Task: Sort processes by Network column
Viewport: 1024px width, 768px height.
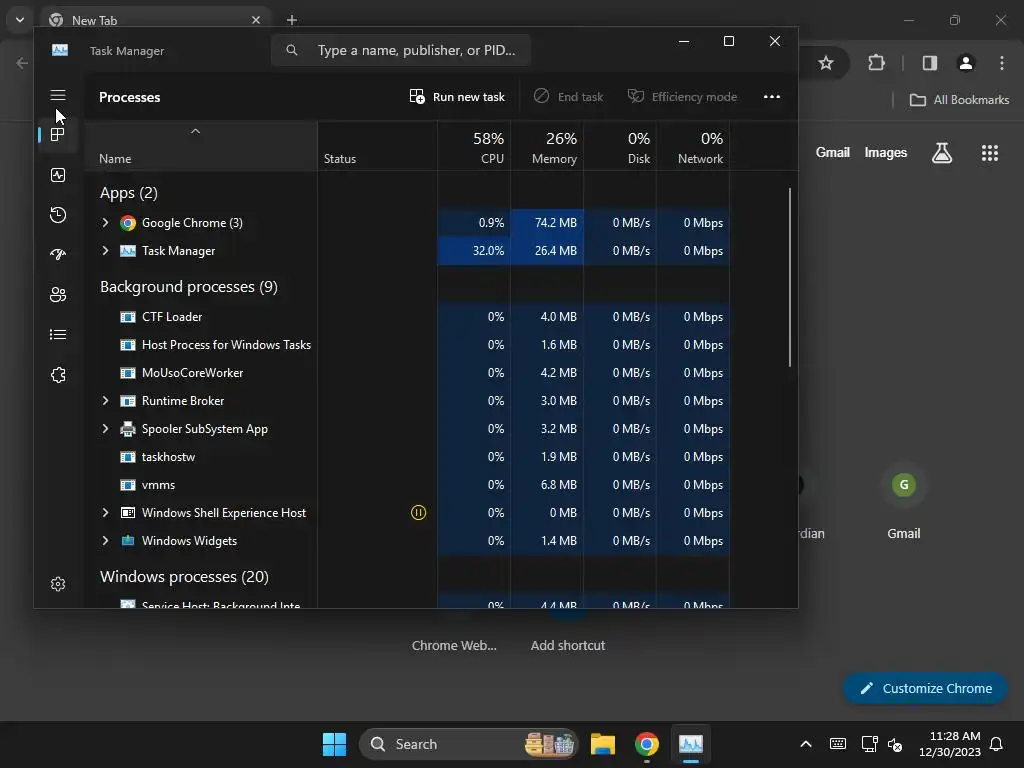Action: [x=694, y=147]
